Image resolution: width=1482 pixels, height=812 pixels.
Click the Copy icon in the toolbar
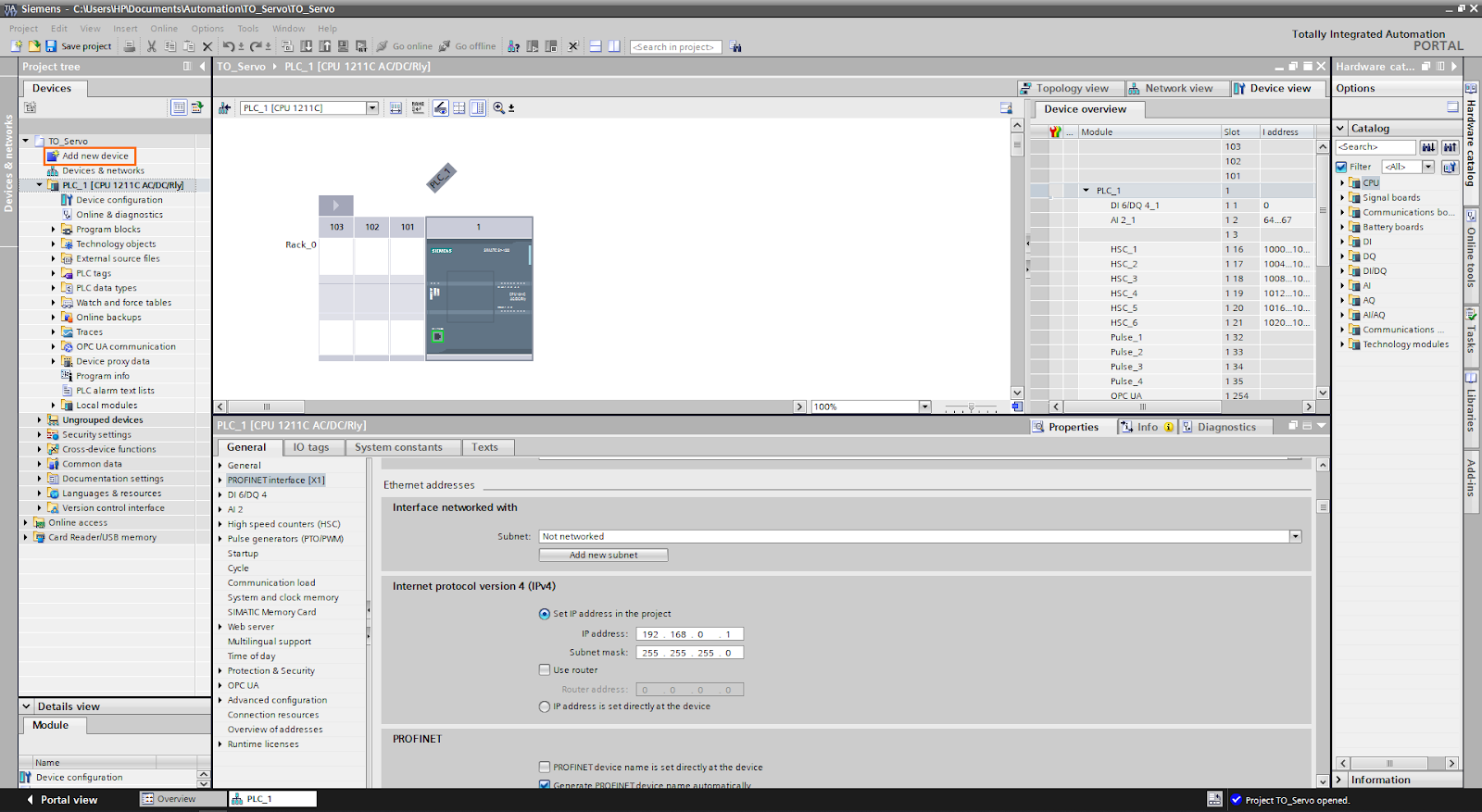click(x=170, y=45)
